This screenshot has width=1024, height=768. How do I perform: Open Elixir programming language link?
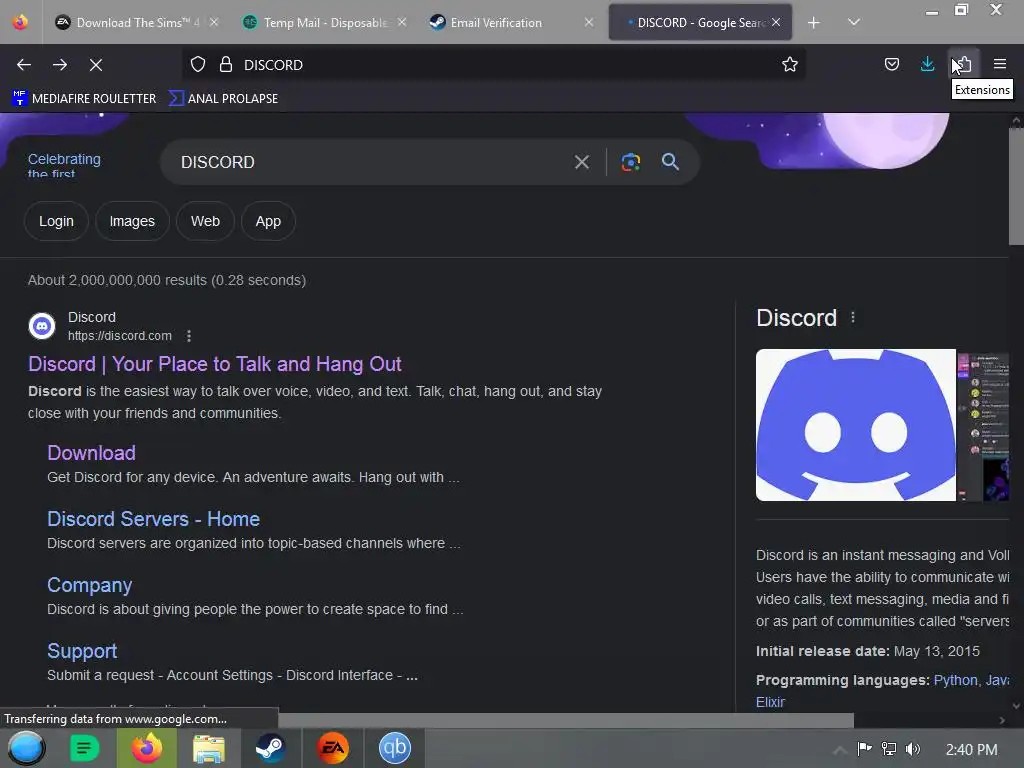770,702
